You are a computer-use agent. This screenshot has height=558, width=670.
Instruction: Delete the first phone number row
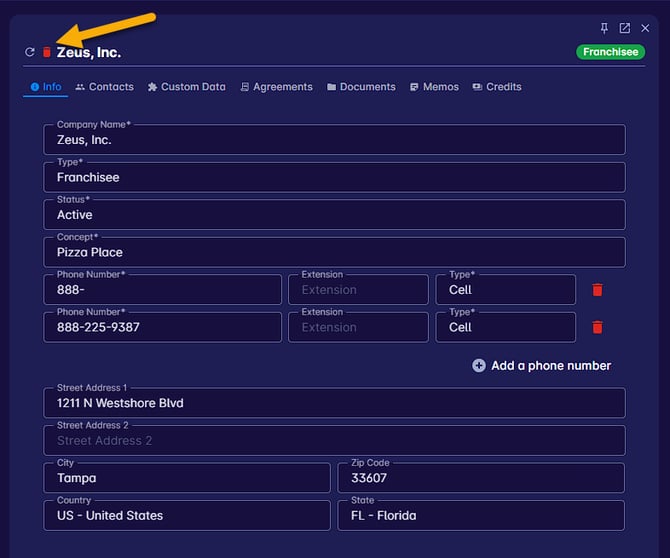point(597,290)
